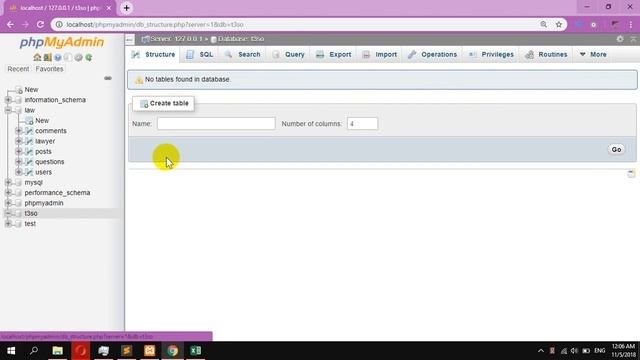Open the navigation panel settings gear icon
The height and width of the screenshot is (360, 640).
click(78, 58)
